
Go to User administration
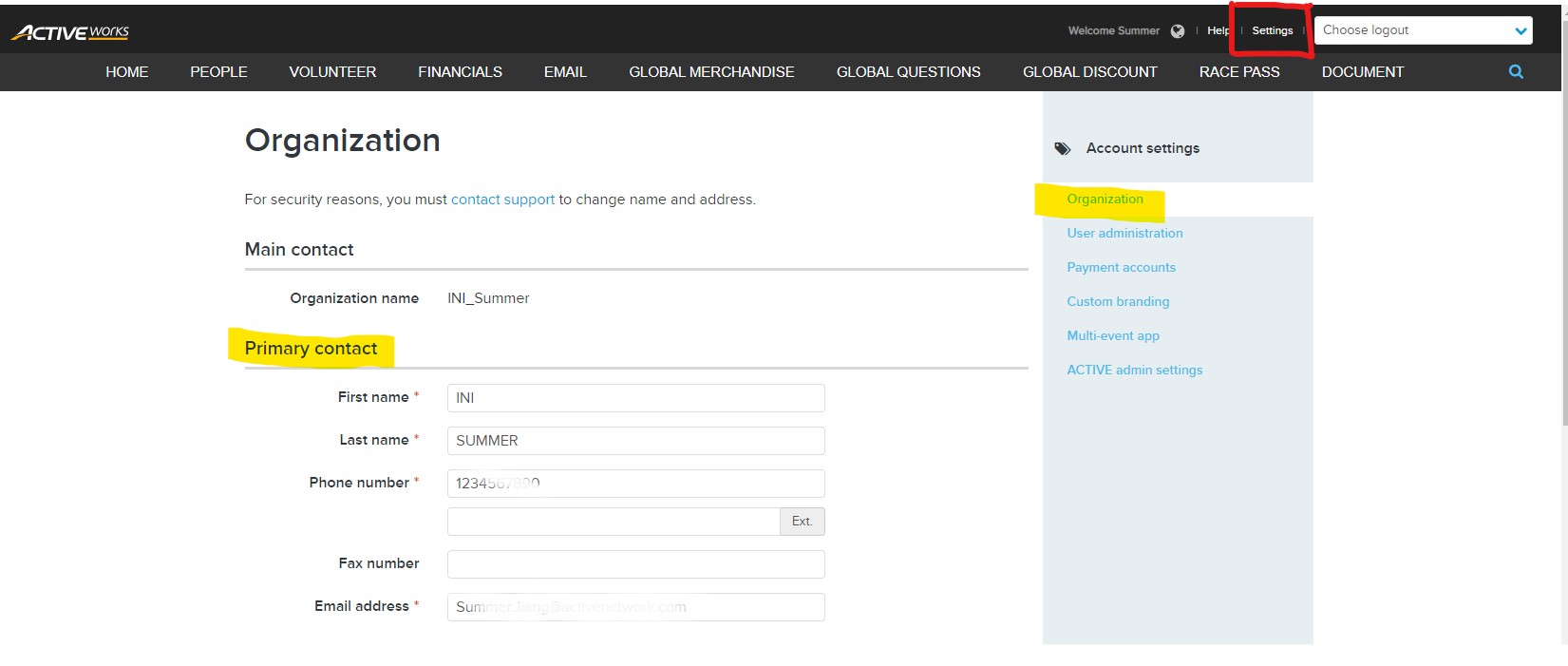(1124, 233)
